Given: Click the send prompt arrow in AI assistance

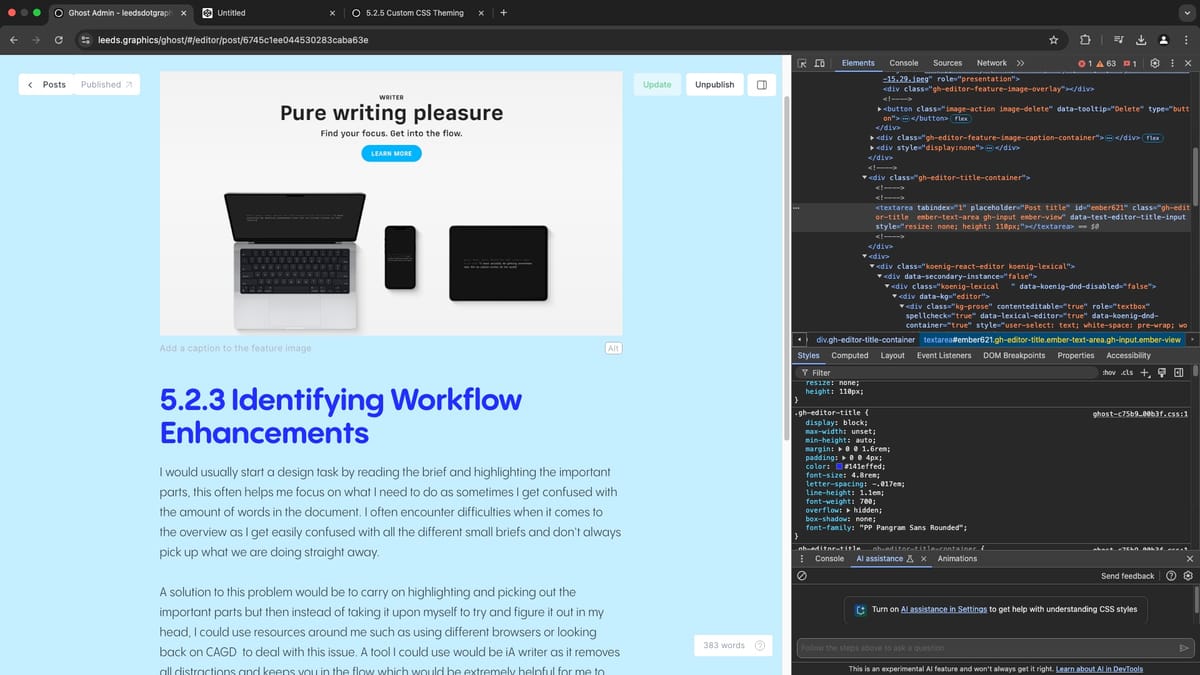Looking at the screenshot, I should 1183,647.
